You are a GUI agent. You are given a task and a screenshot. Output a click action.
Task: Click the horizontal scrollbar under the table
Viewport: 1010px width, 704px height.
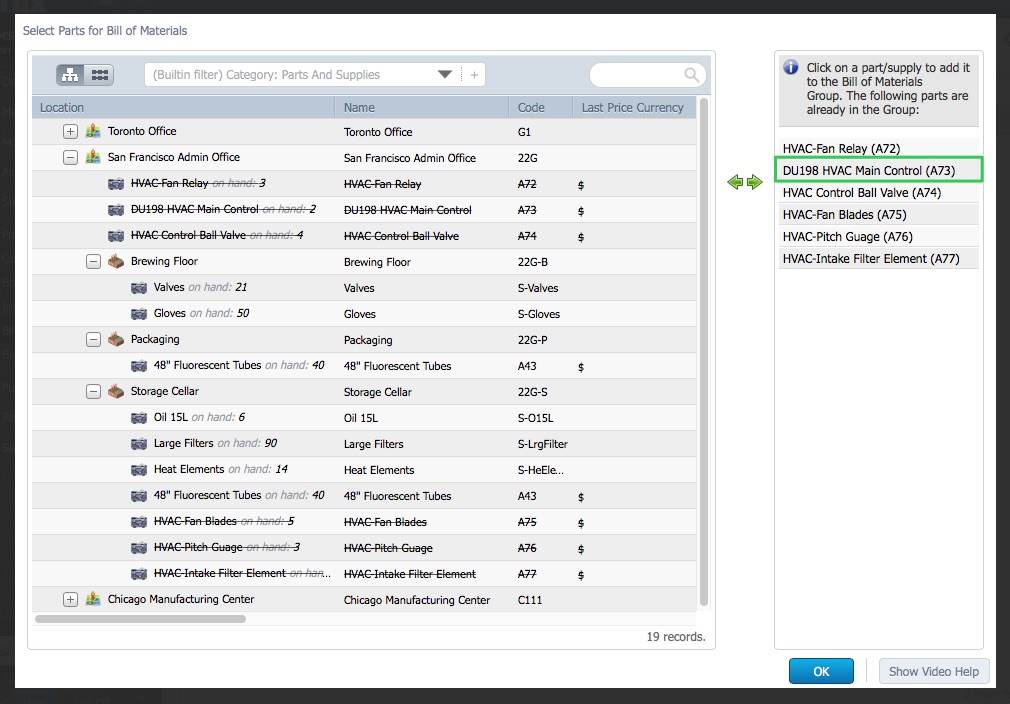(140, 619)
